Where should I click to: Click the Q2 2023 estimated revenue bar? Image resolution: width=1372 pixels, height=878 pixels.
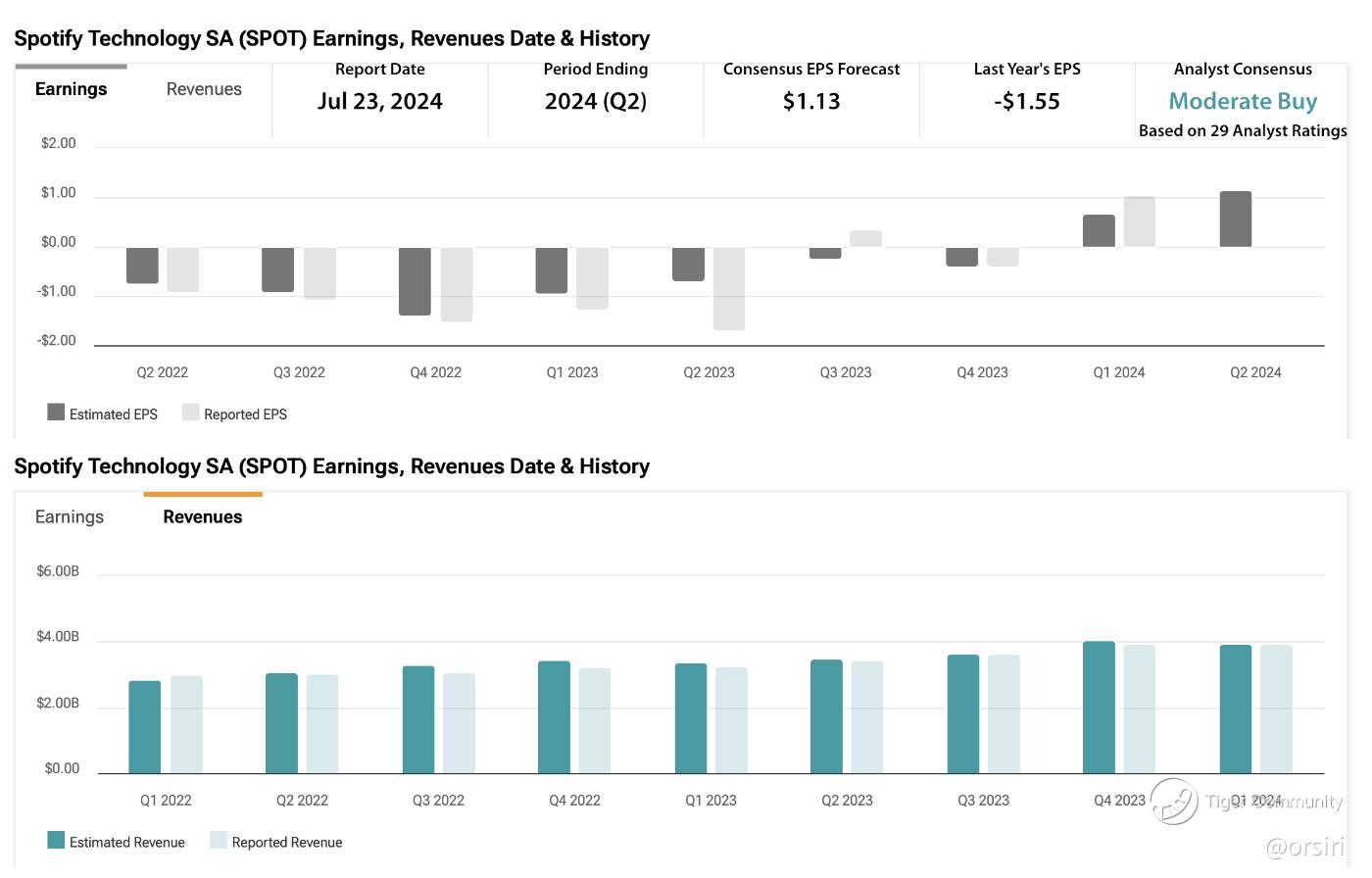point(827,716)
